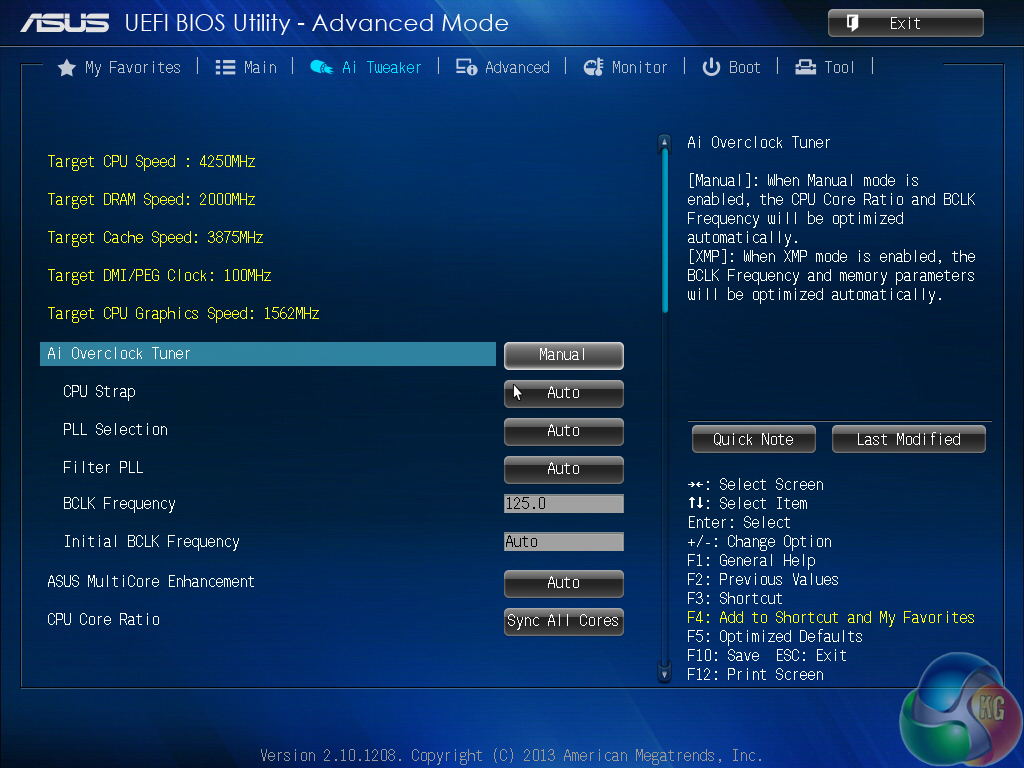Click the star icon beside My Favorites
The width and height of the screenshot is (1024, 768).
tap(67, 67)
